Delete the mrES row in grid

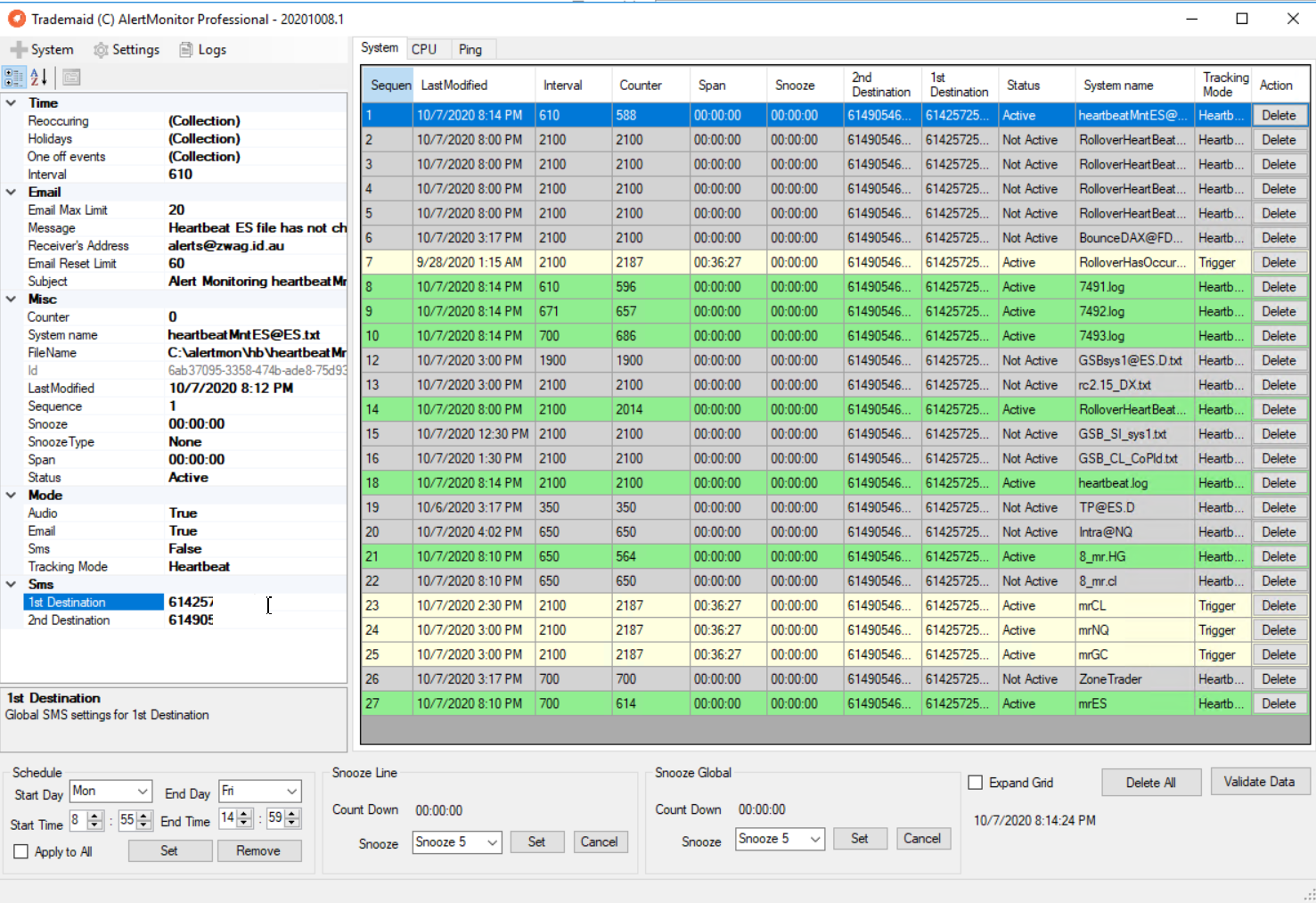(x=1279, y=703)
